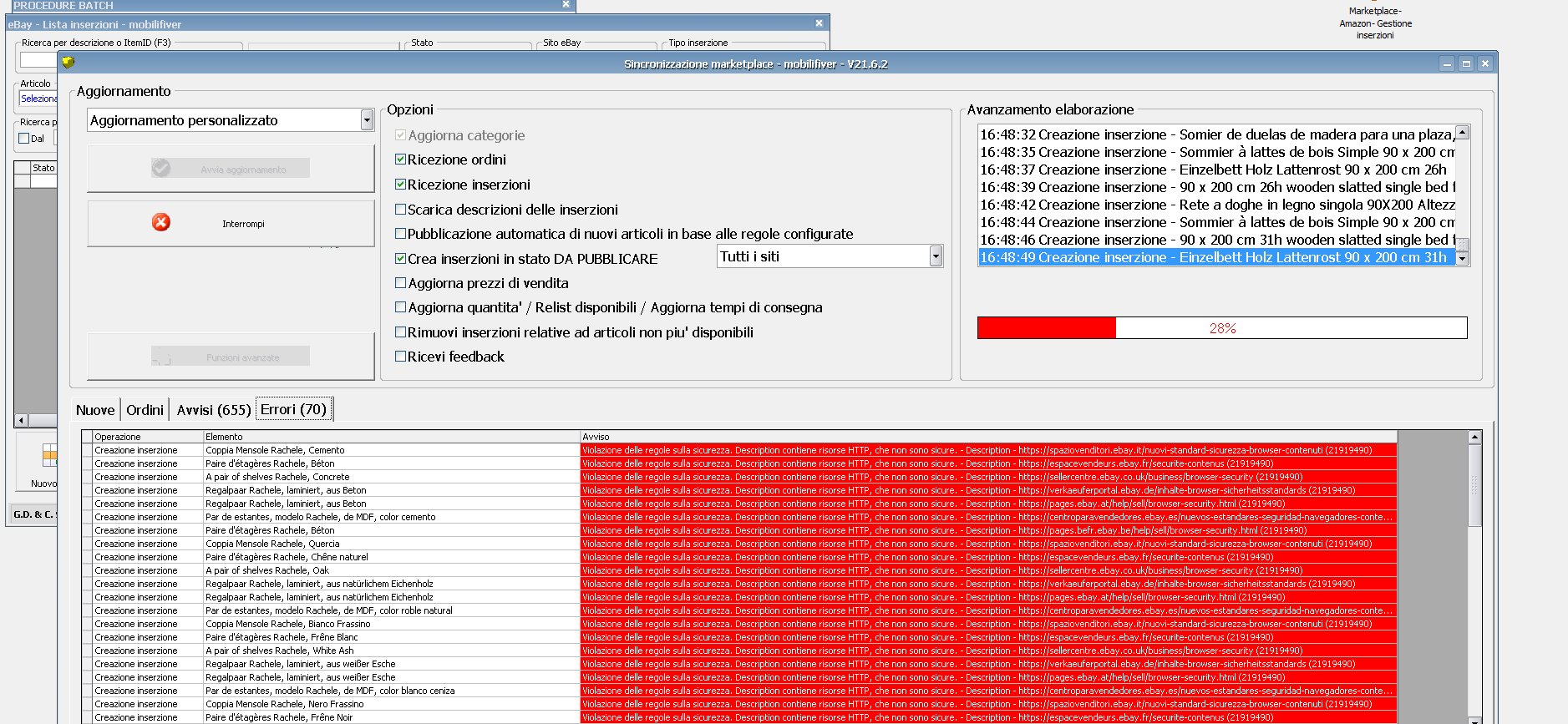Close the PROCEDURE BATCH window
Image resolution: width=1568 pixels, height=724 pixels.
566,4
